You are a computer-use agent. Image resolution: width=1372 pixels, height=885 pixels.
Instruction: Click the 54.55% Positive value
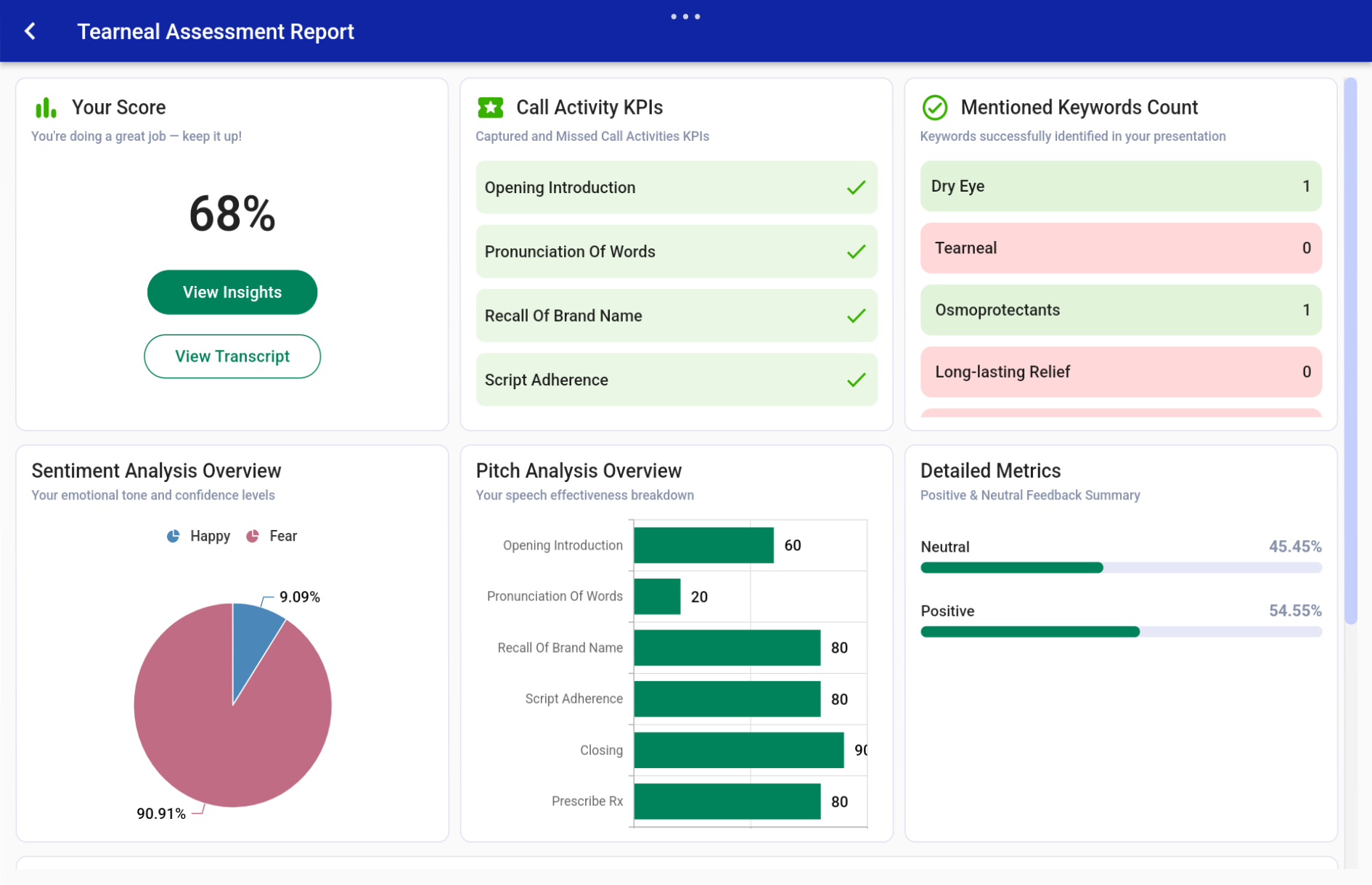1294,611
